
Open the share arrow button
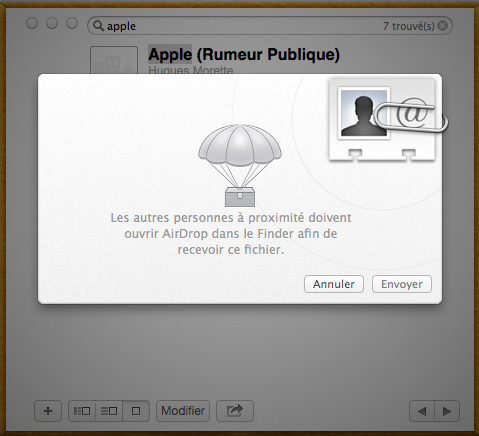click(235, 411)
